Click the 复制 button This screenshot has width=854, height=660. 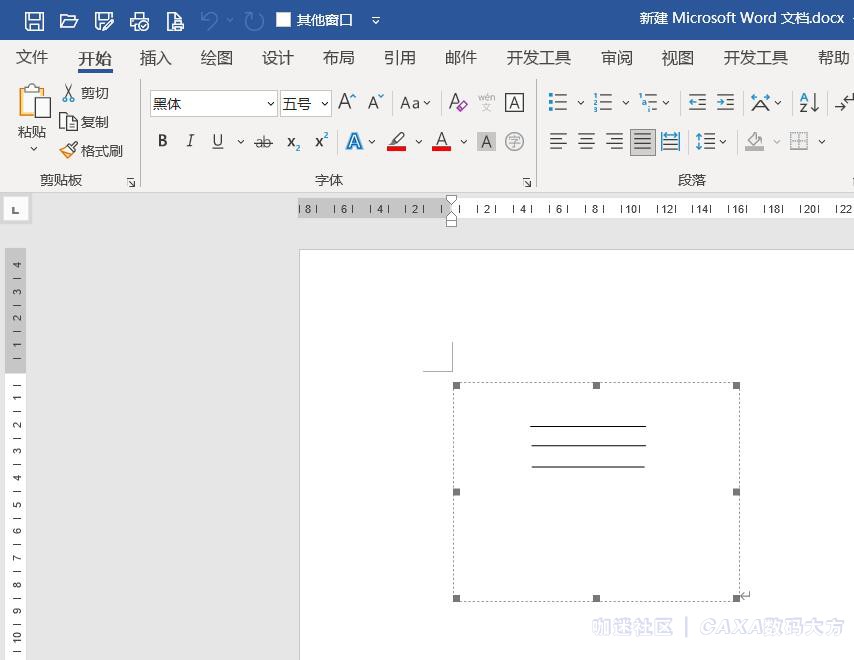[x=86, y=122]
